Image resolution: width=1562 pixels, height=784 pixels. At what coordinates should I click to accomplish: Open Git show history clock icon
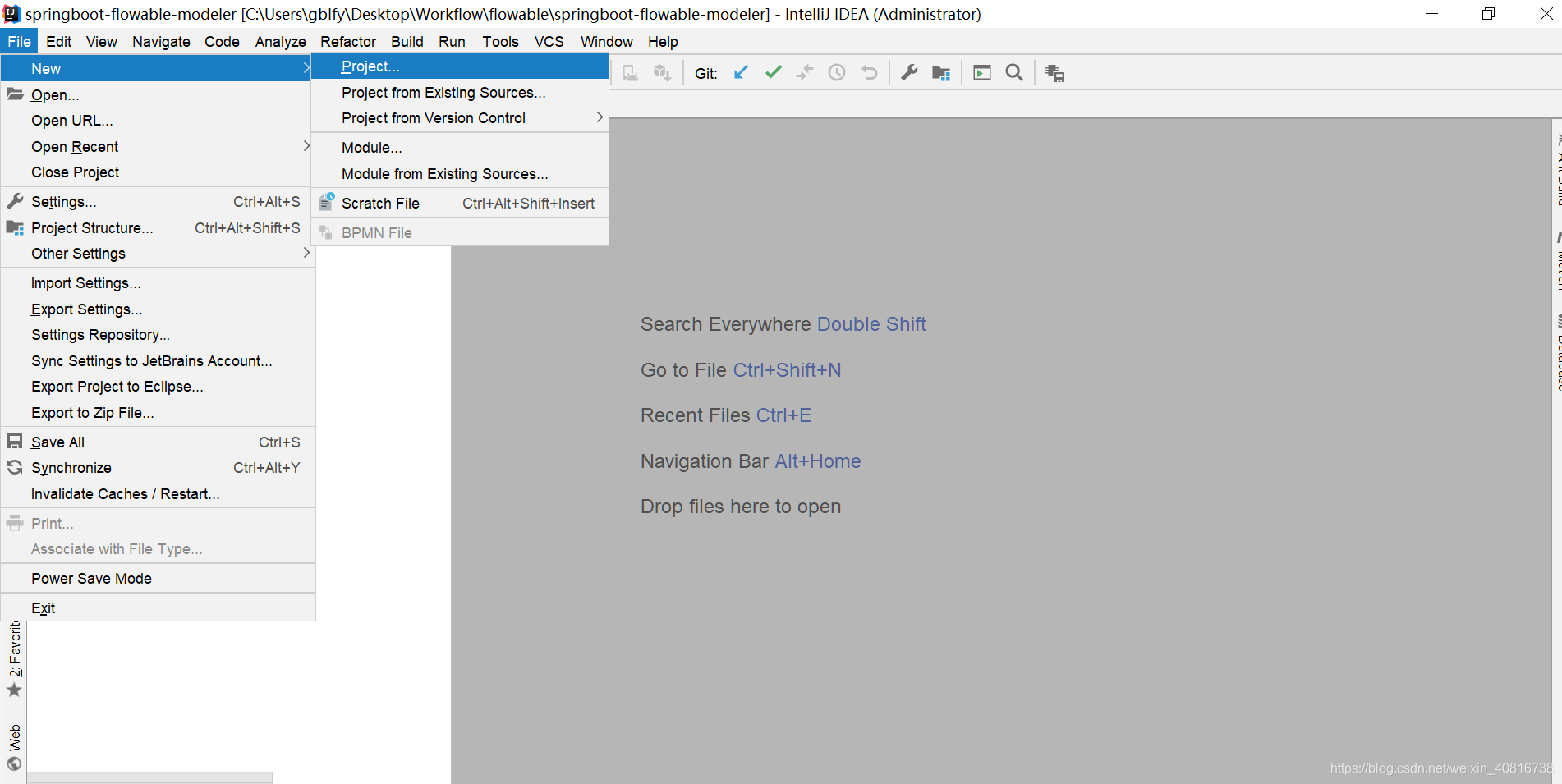tap(837, 72)
